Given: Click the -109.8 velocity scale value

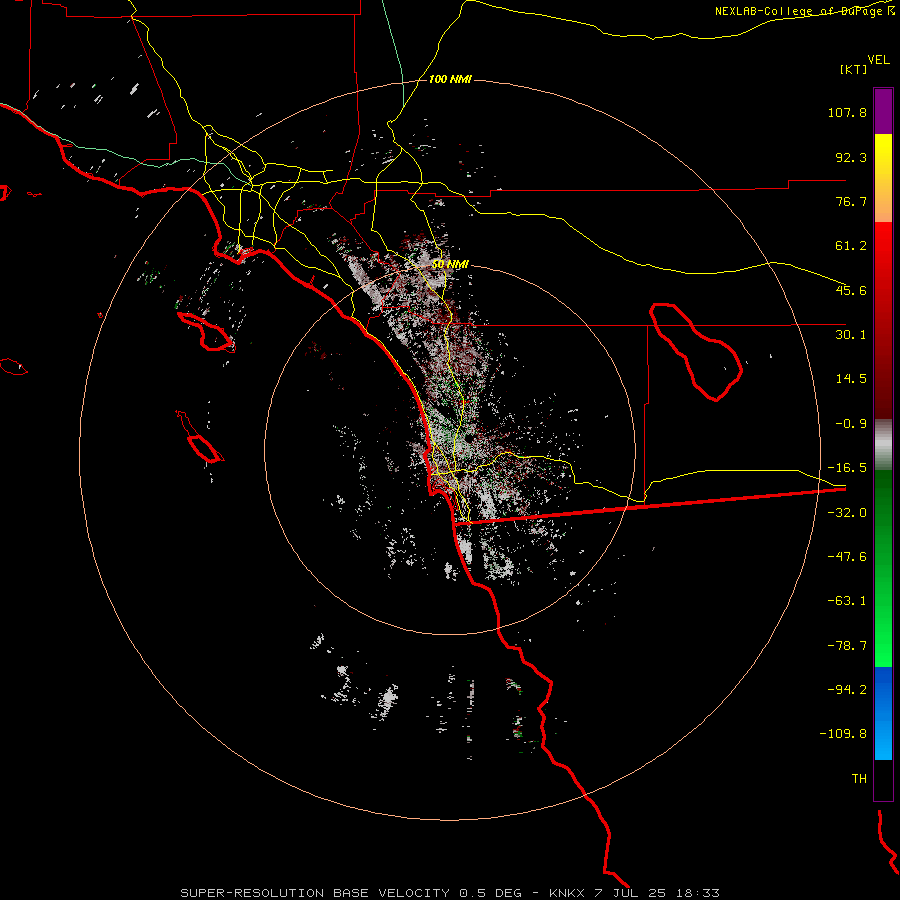Looking at the screenshot, I should pyautogui.click(x=843, y=734).
